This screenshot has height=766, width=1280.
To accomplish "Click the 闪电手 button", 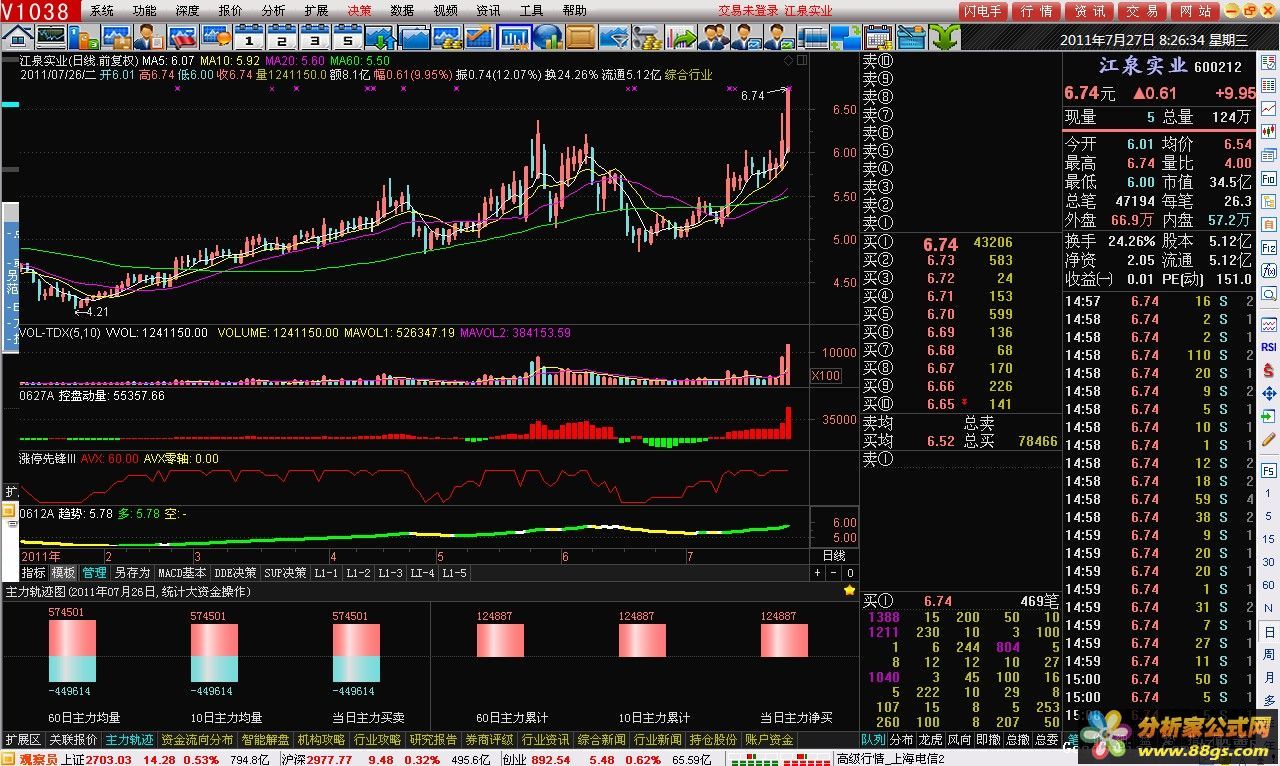I will [x=984, y=11].
